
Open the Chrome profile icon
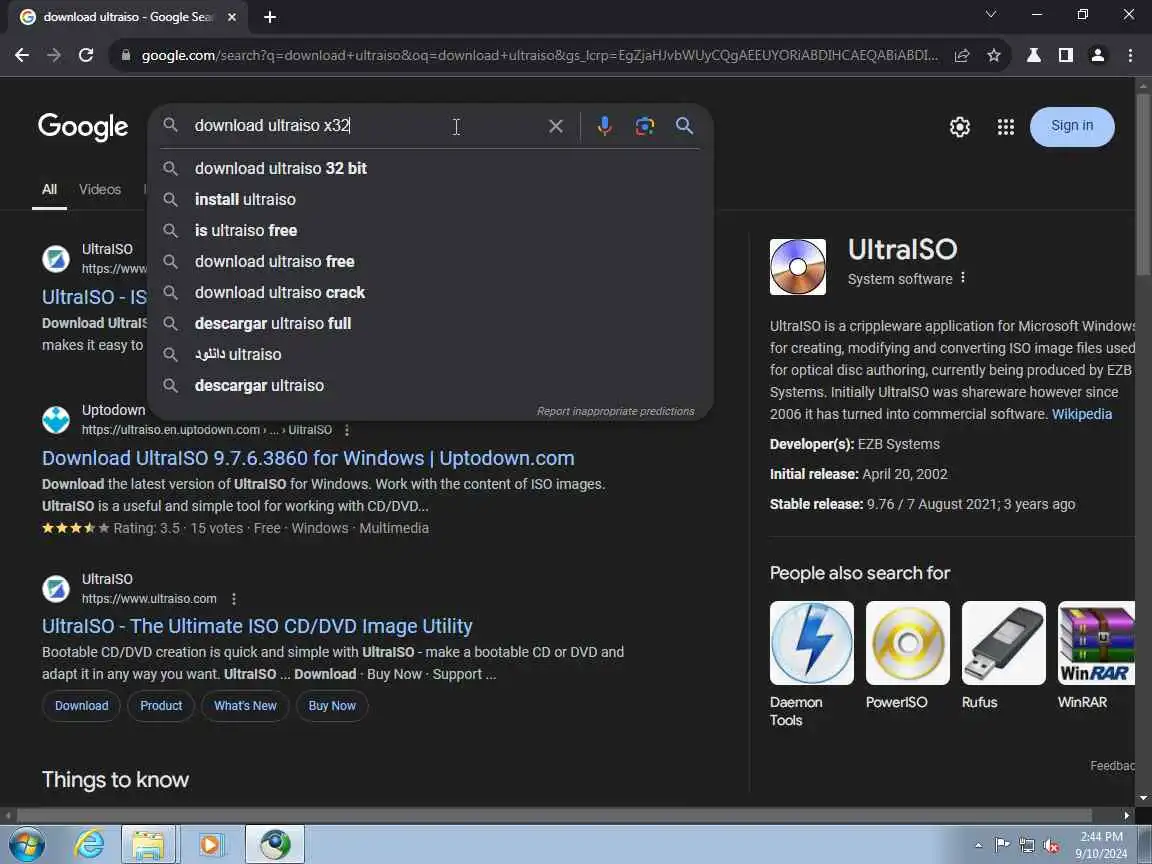click(x=1098, y=55)
